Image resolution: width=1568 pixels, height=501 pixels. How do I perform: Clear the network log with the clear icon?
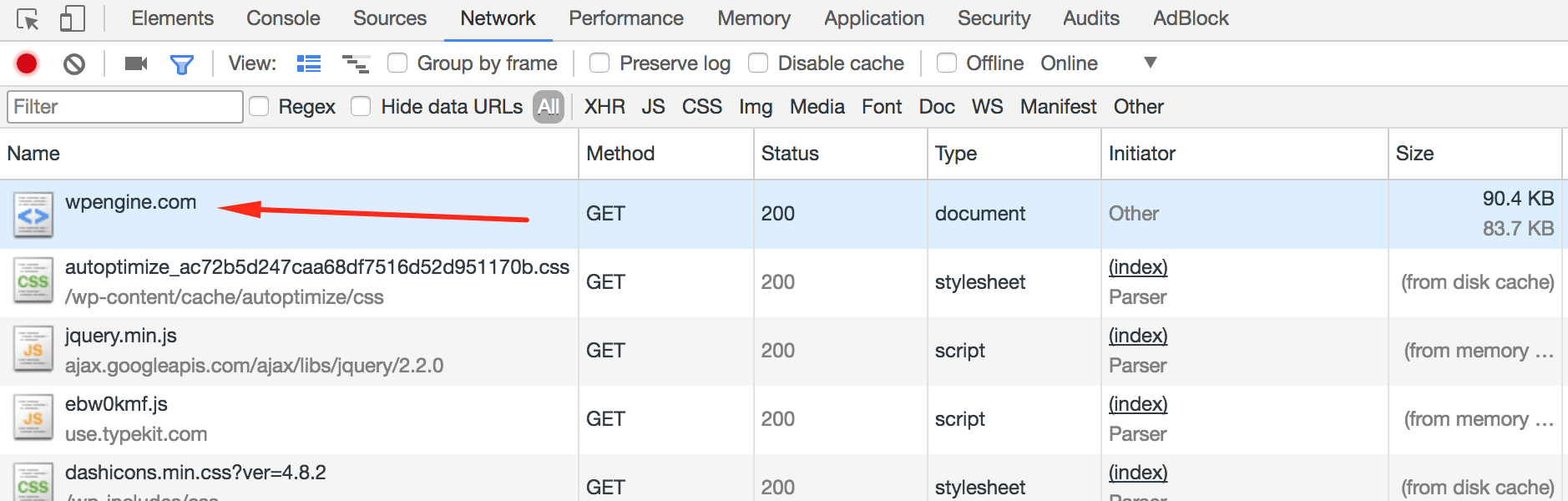pos(74,63)
